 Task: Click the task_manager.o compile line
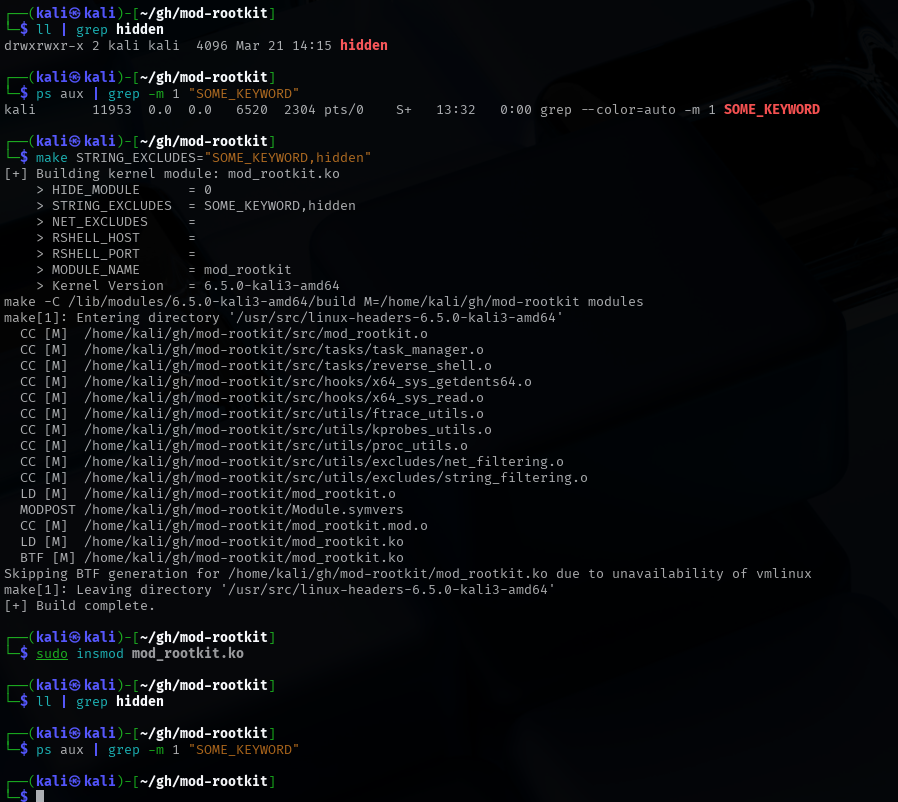(x=252, y=350)
